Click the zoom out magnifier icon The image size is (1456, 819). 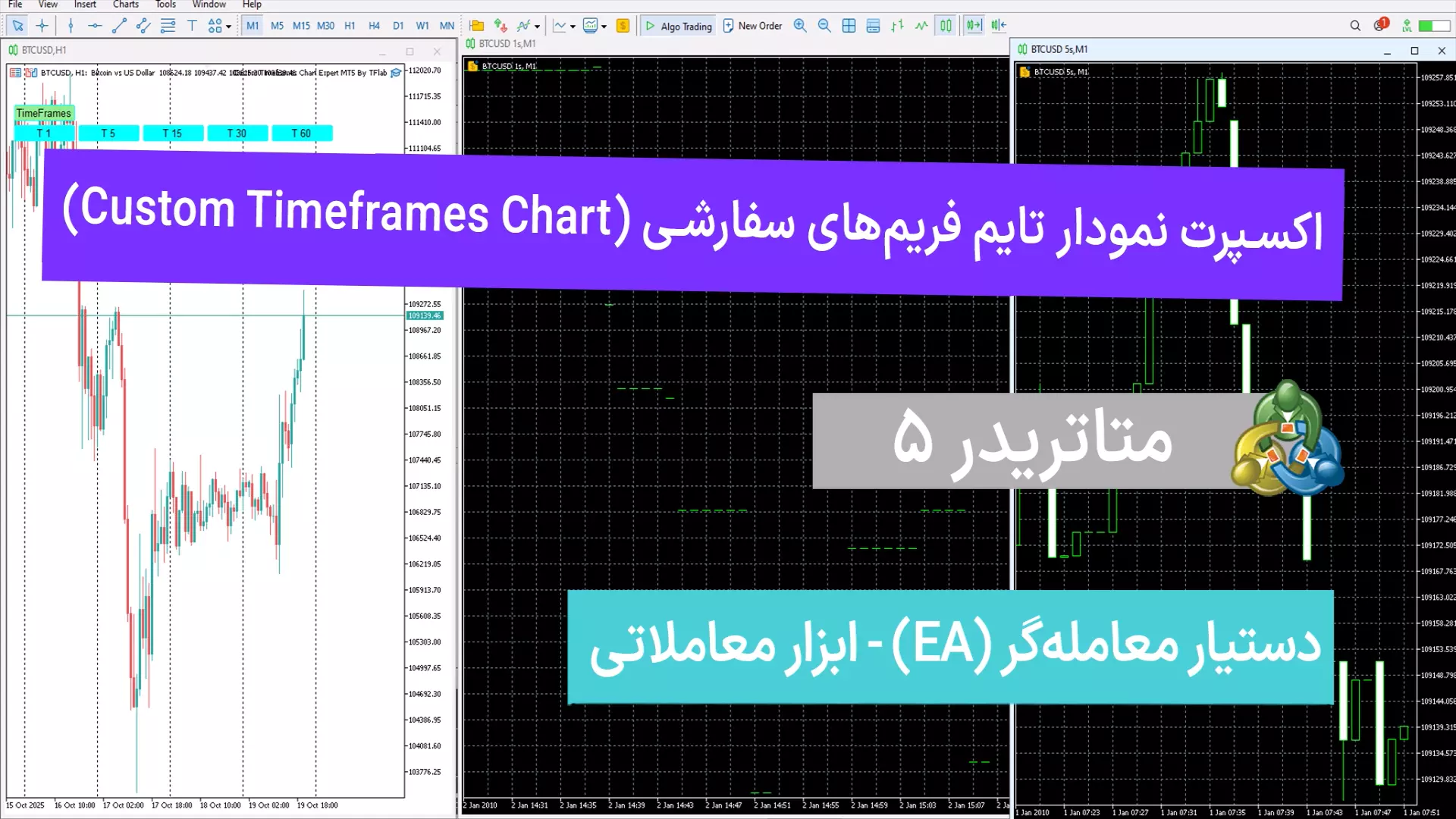point(824,26)
